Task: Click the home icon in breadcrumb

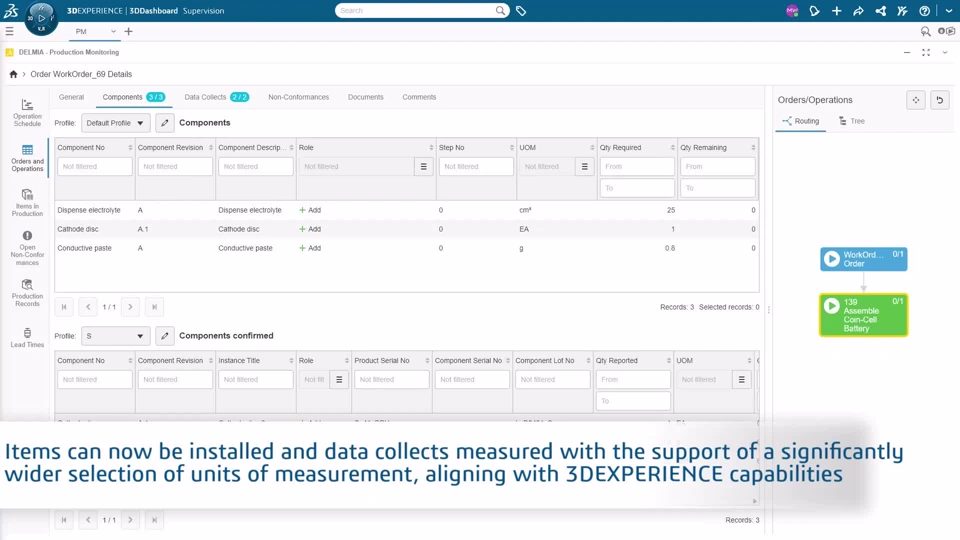Action: (x=13, y=74)
